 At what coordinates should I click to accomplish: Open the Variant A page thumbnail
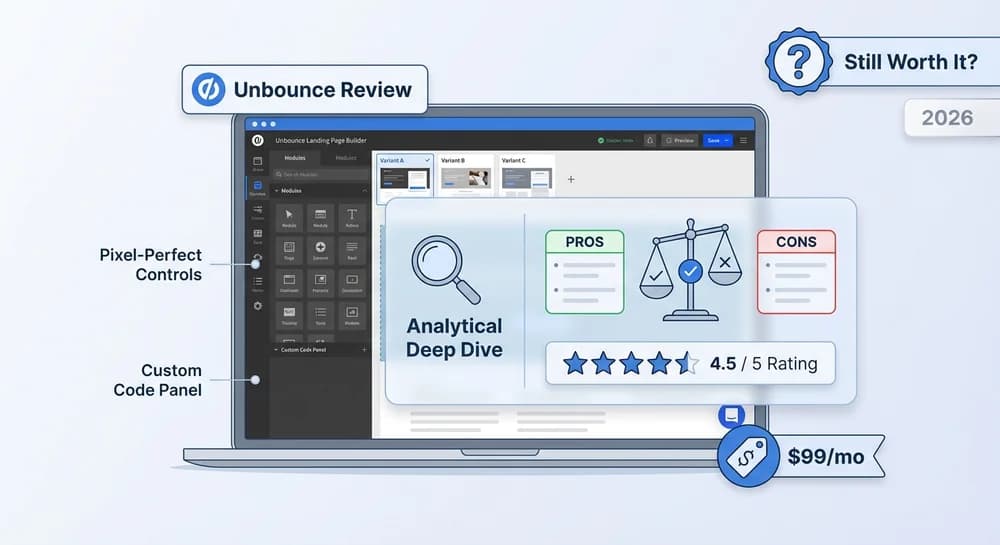[x=405, y=179]
